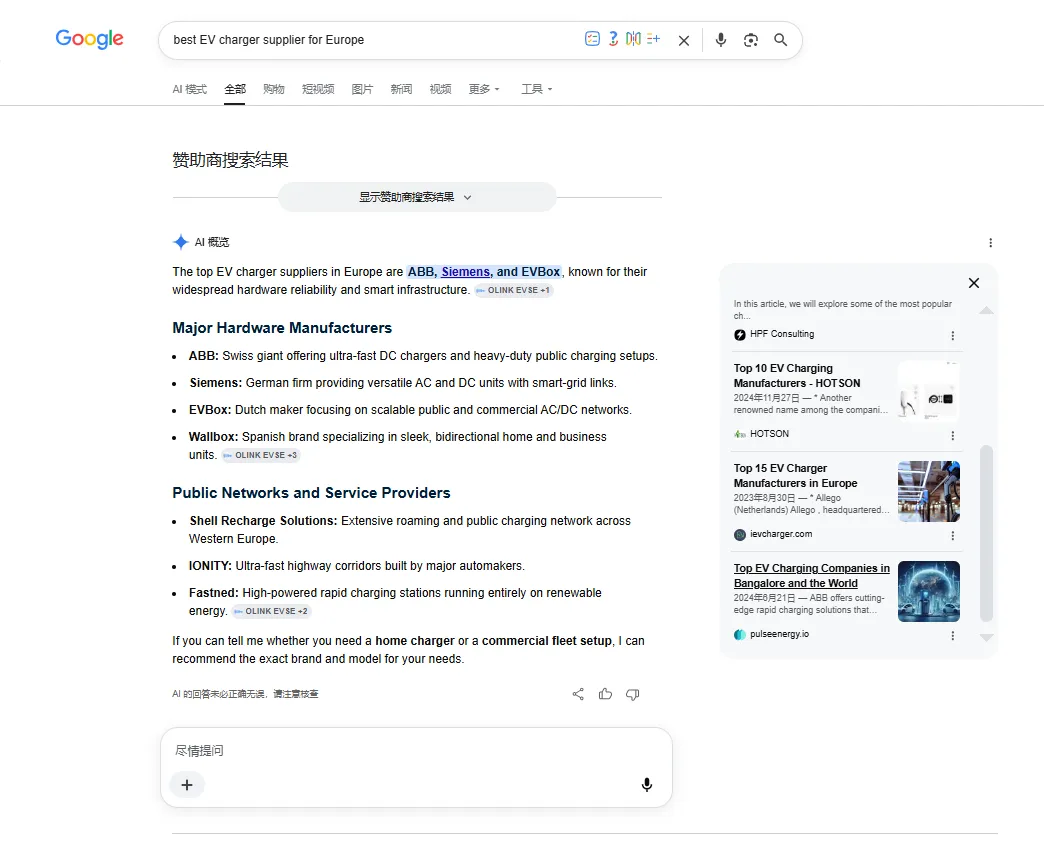The height and width of the screenshot is (845, 1044).
Task: Click OLINK EVSE +3 source chip
Action: click(261, 455)
